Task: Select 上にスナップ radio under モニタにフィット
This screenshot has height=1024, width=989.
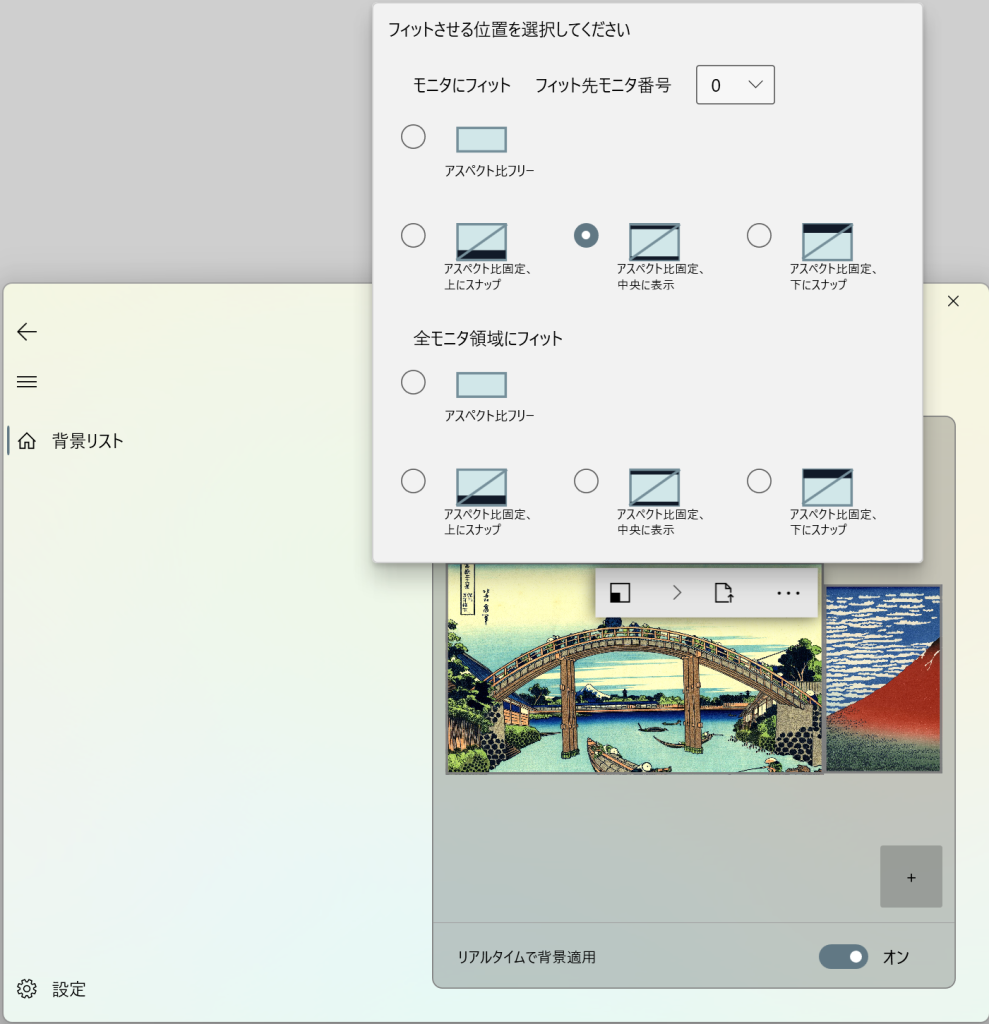Action: (x=413, y=236)
